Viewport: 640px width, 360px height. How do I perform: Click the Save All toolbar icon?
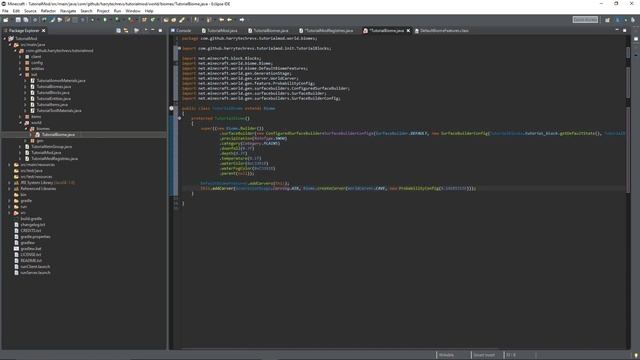pos(26,20)
